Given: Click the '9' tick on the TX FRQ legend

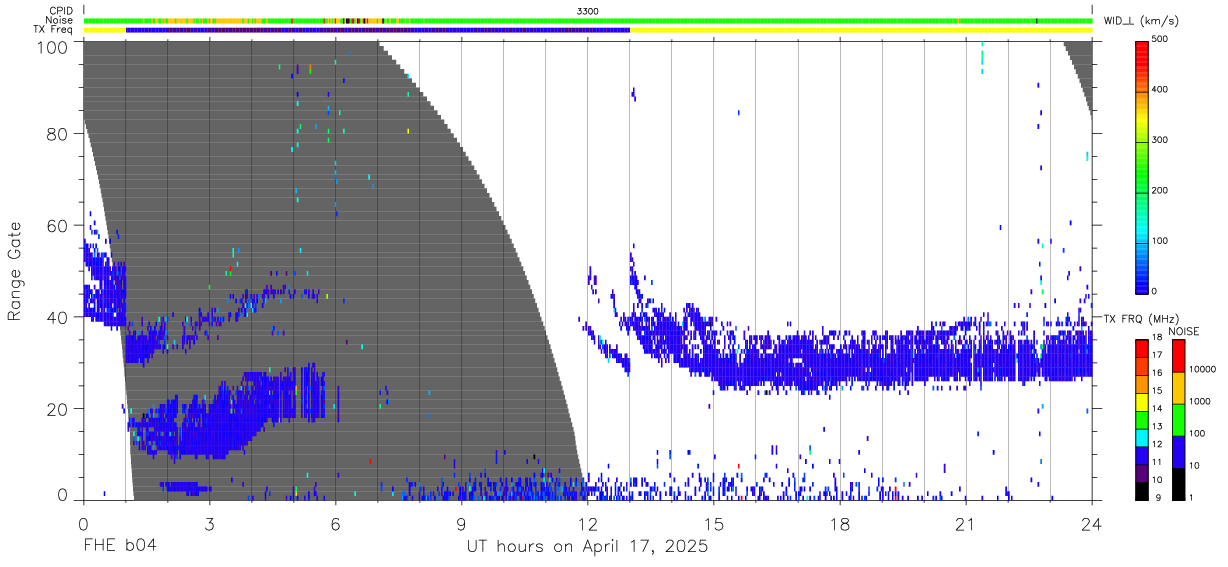Looking at the screenshot, I should (x=1158, y=497).
